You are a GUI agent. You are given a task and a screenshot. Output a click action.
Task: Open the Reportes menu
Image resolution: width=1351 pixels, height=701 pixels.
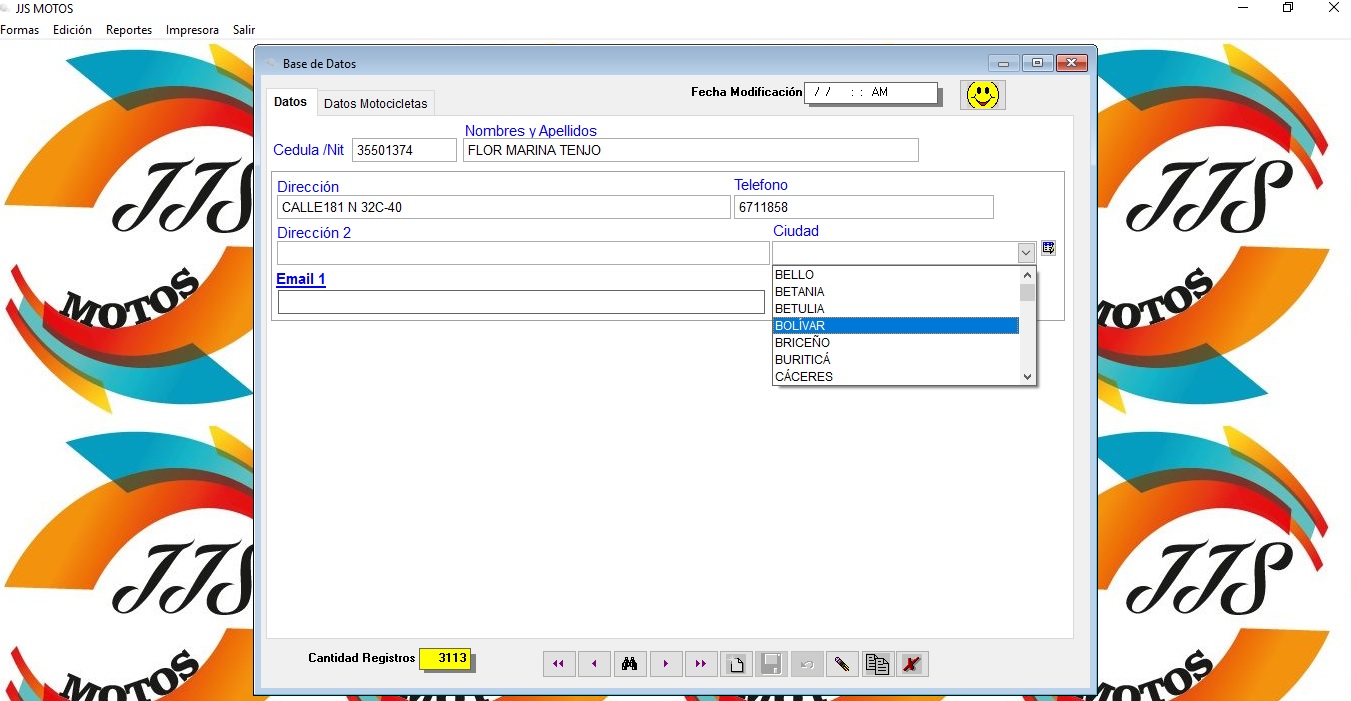pos(129,30)
